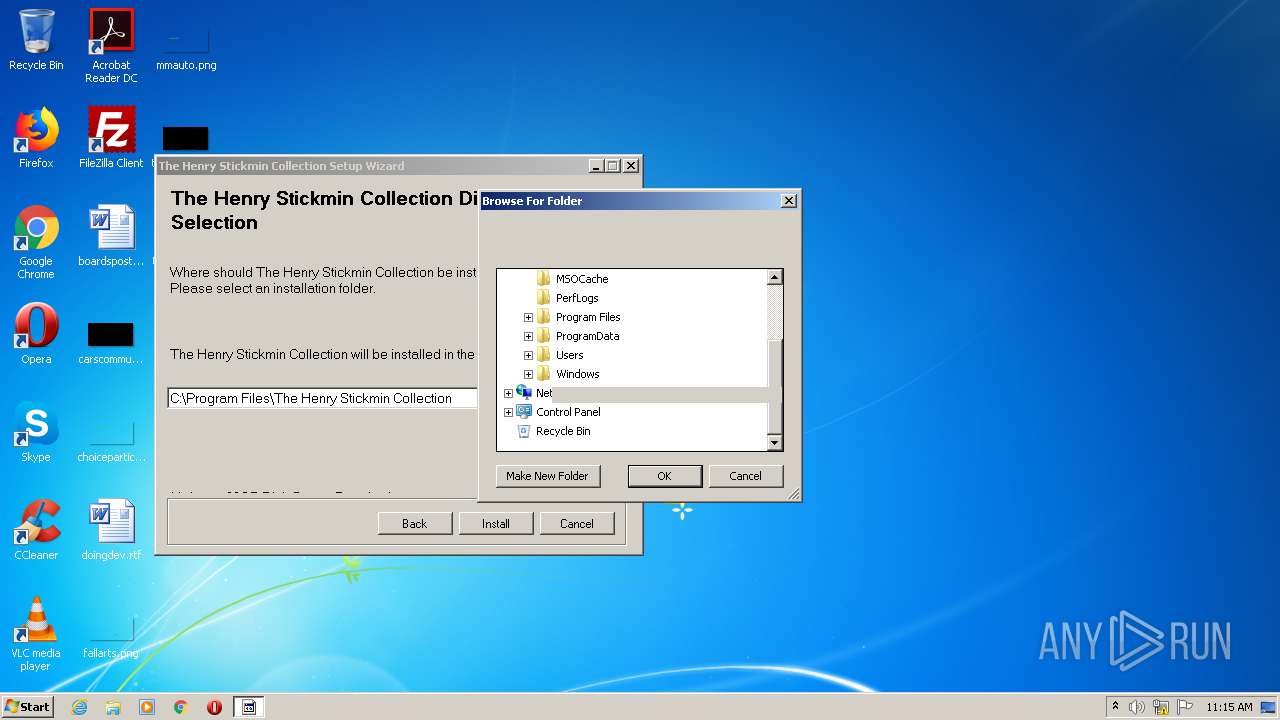Expand the Users folder node

point(528,355)
